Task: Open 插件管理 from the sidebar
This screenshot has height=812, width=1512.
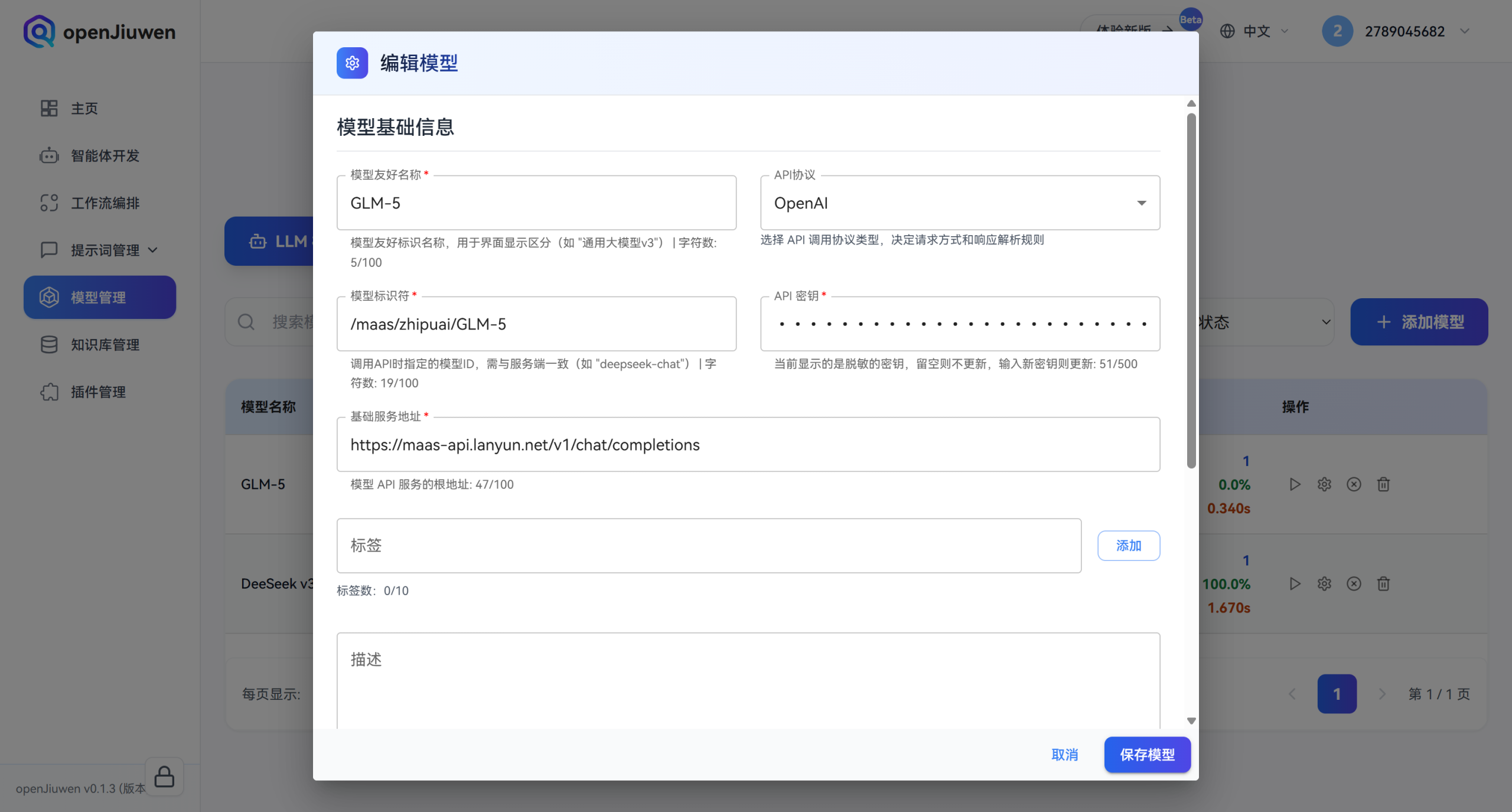Action: point(98,392)
